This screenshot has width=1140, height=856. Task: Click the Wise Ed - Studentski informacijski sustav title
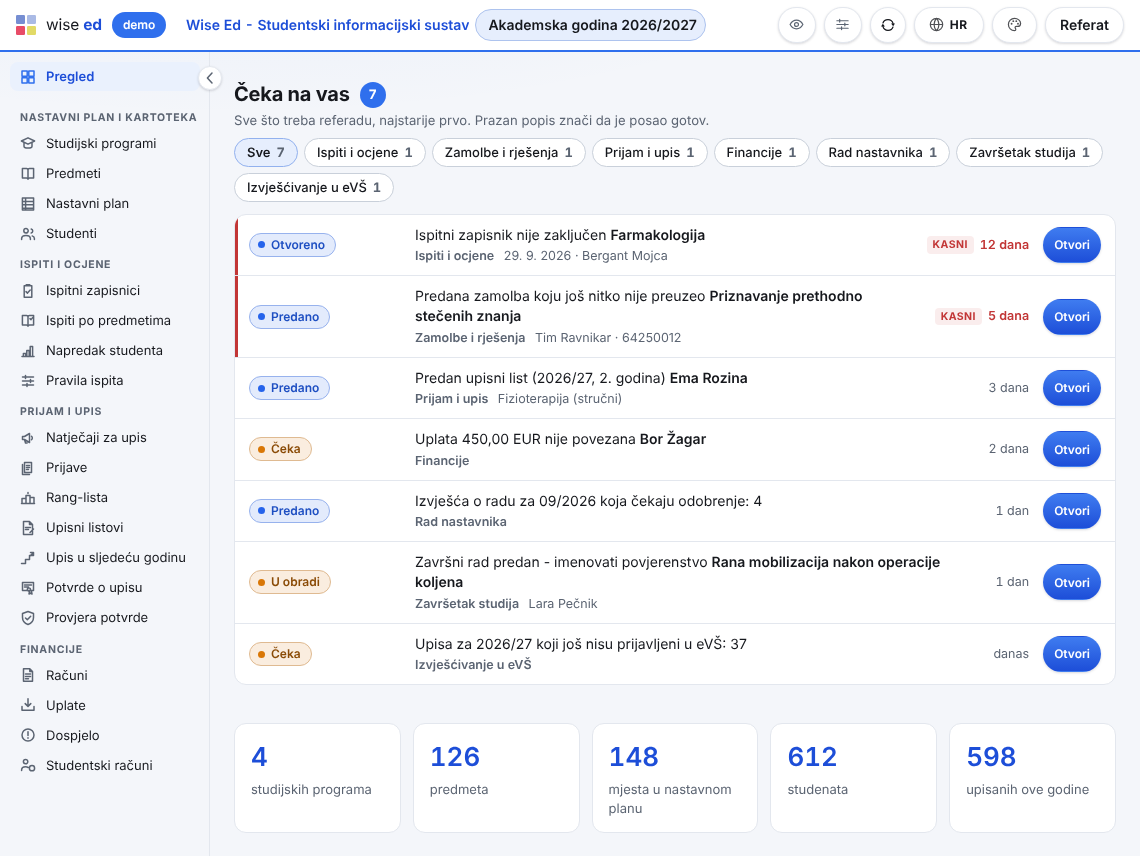pos(327,25)
